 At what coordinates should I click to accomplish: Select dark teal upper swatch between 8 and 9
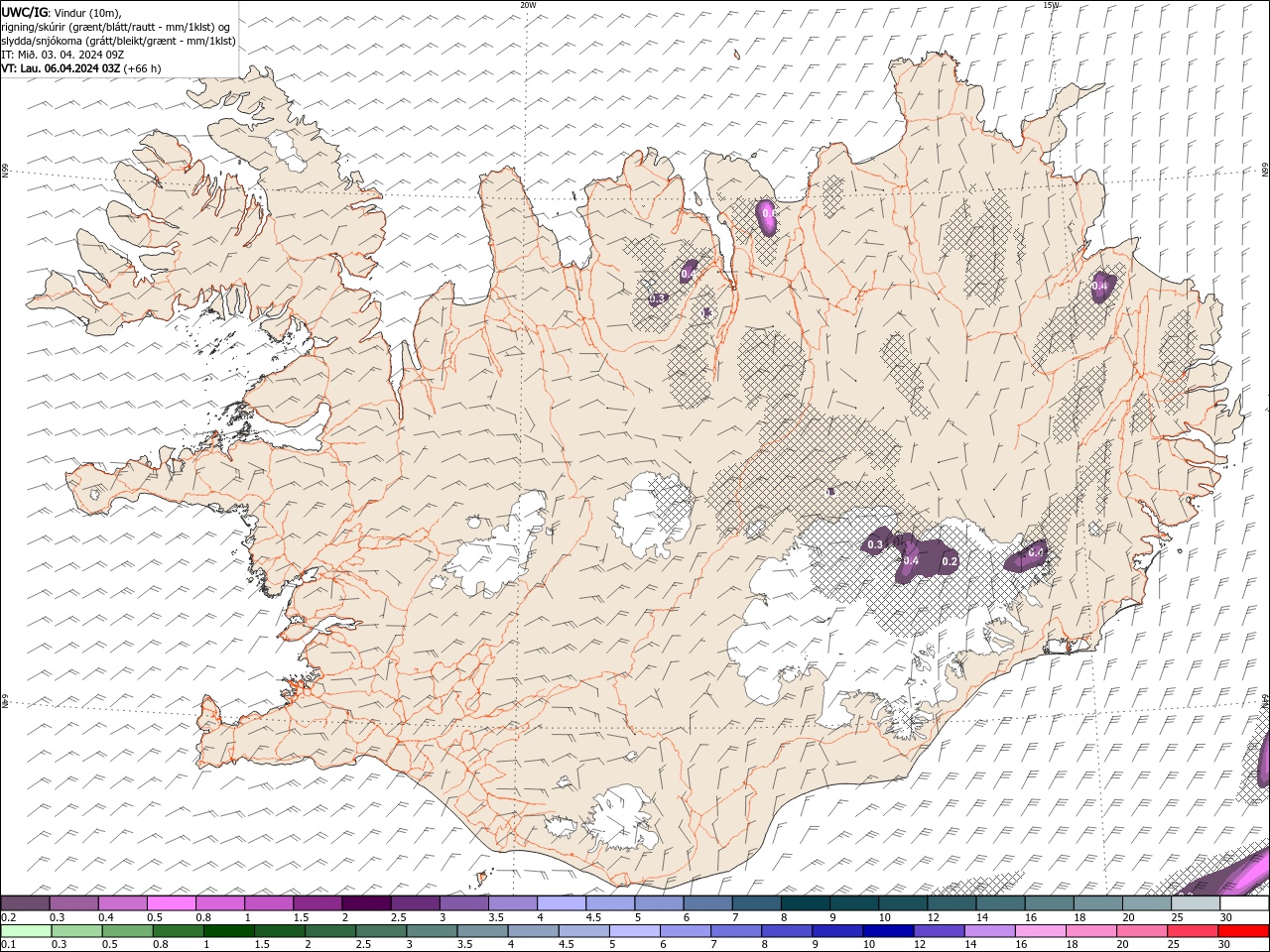tap(804, 903)
